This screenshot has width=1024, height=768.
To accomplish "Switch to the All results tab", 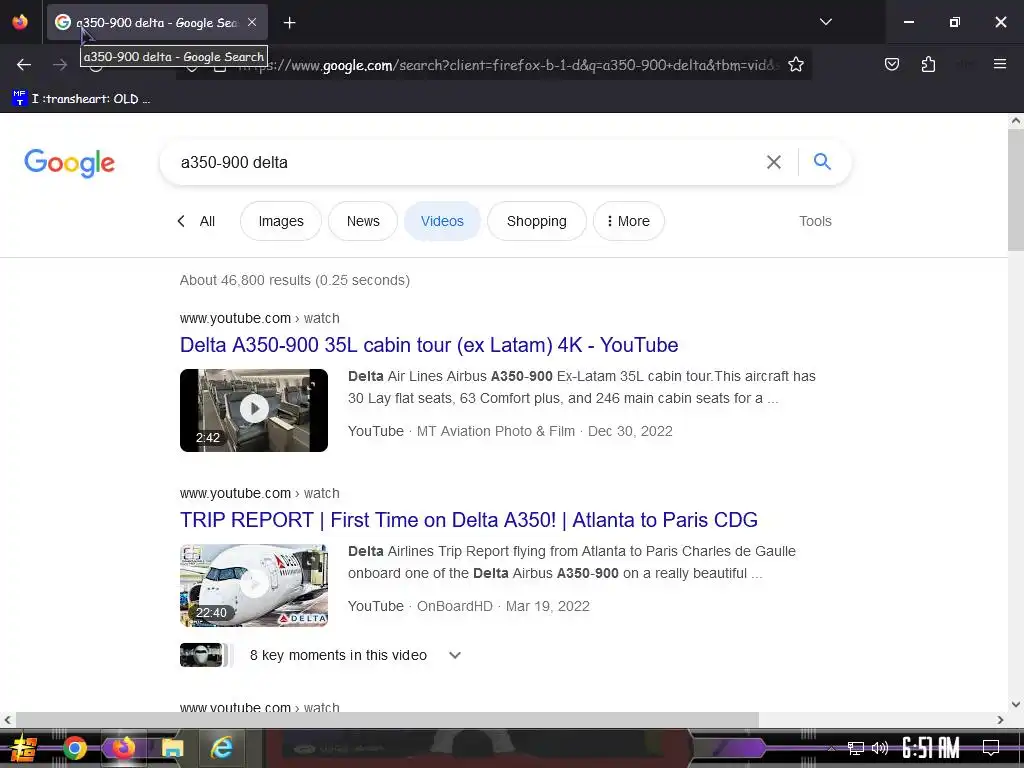I will (207, 221).
